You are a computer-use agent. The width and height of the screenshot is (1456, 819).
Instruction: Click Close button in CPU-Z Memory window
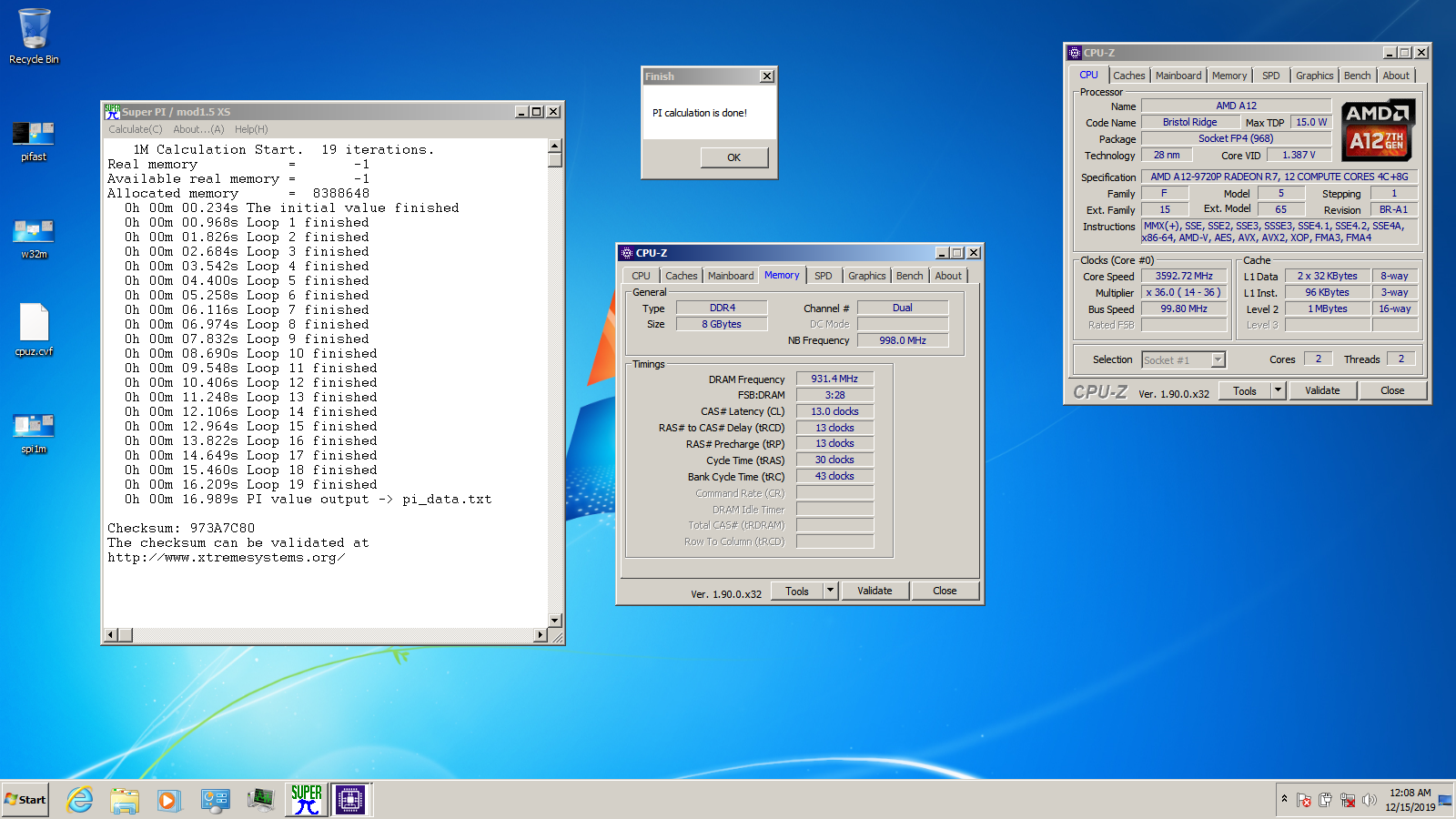click(945, 591)
